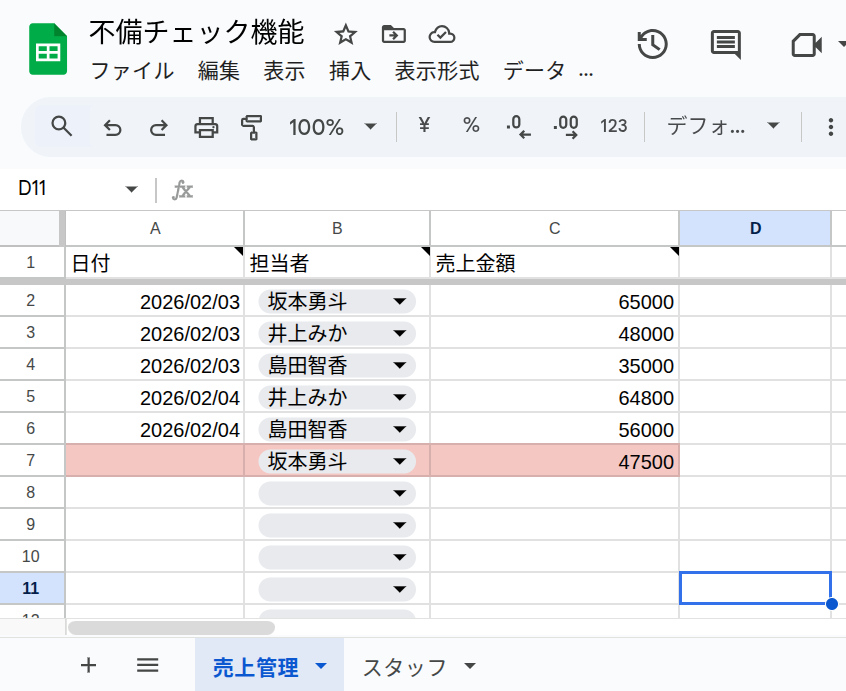Click the horizontal scrollbar
The image size is (846, 691).
point(170,627)
